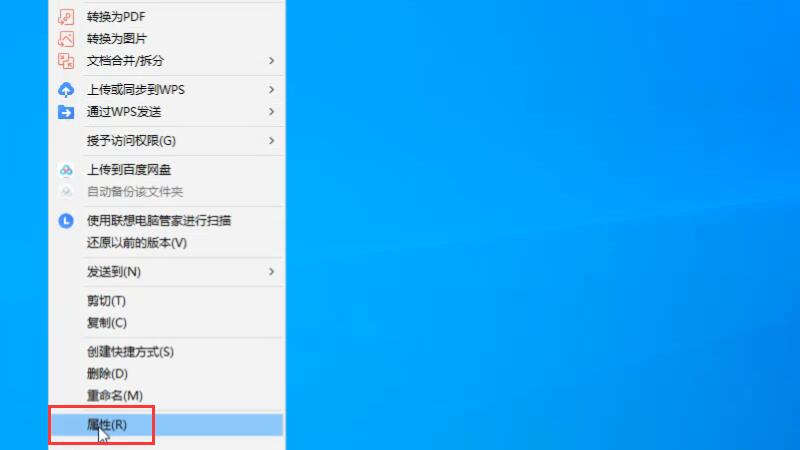800x450 pixels.
Task: Click the blue folder icon for WPS send
Action: (66, 111)
